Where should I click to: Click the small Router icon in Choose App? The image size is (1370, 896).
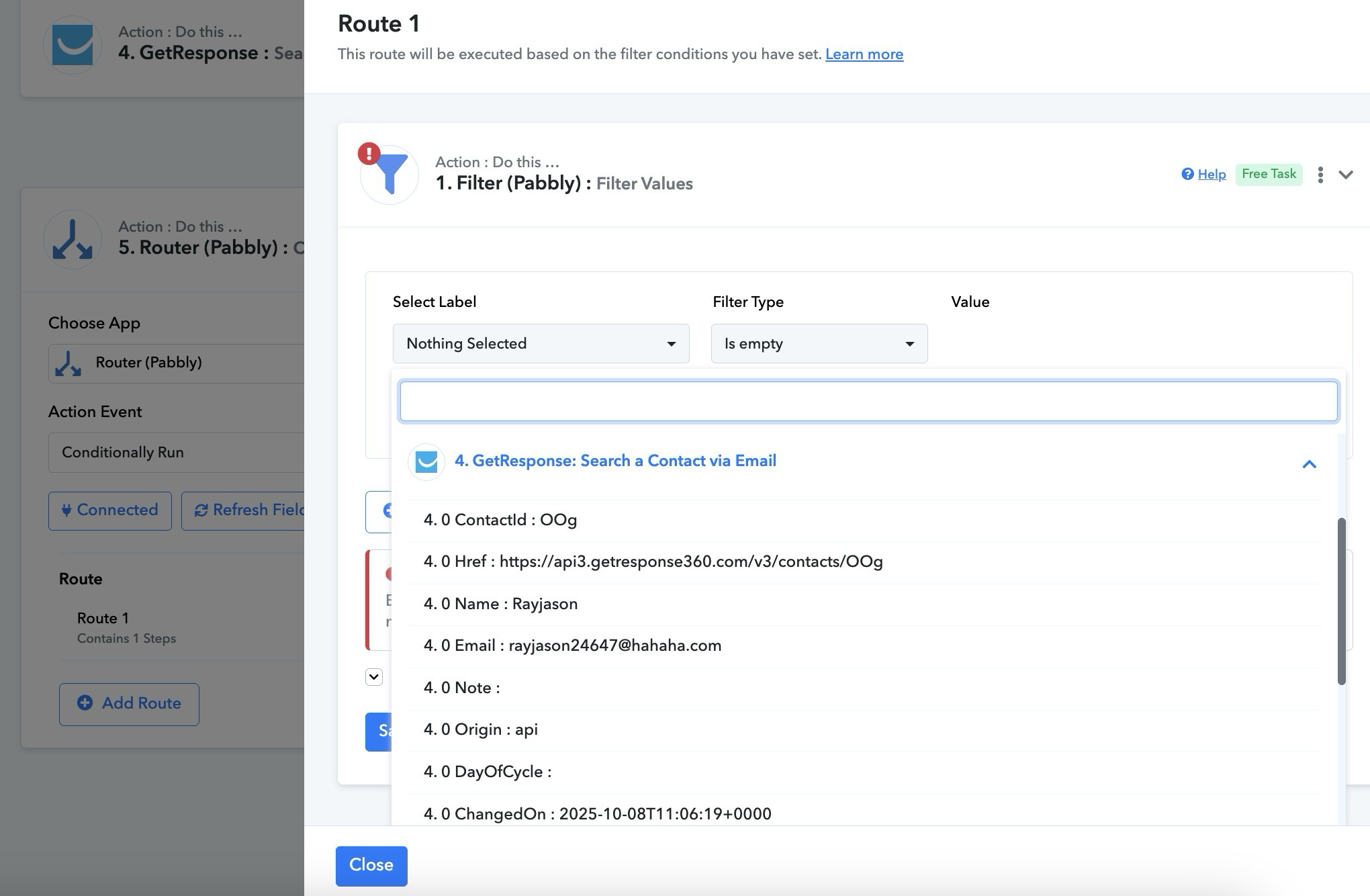click(x=68, y=363)
